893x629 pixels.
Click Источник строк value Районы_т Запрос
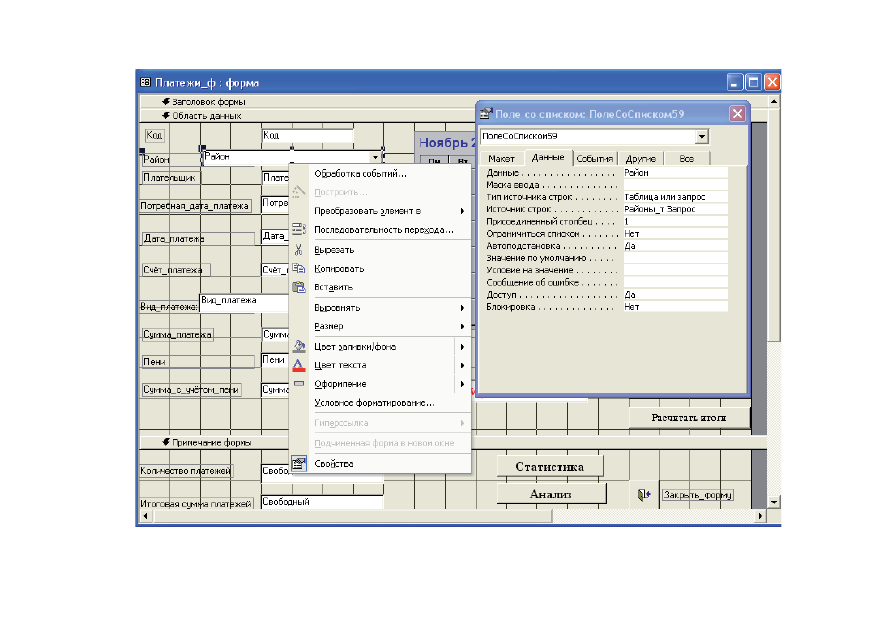point(675,209)
